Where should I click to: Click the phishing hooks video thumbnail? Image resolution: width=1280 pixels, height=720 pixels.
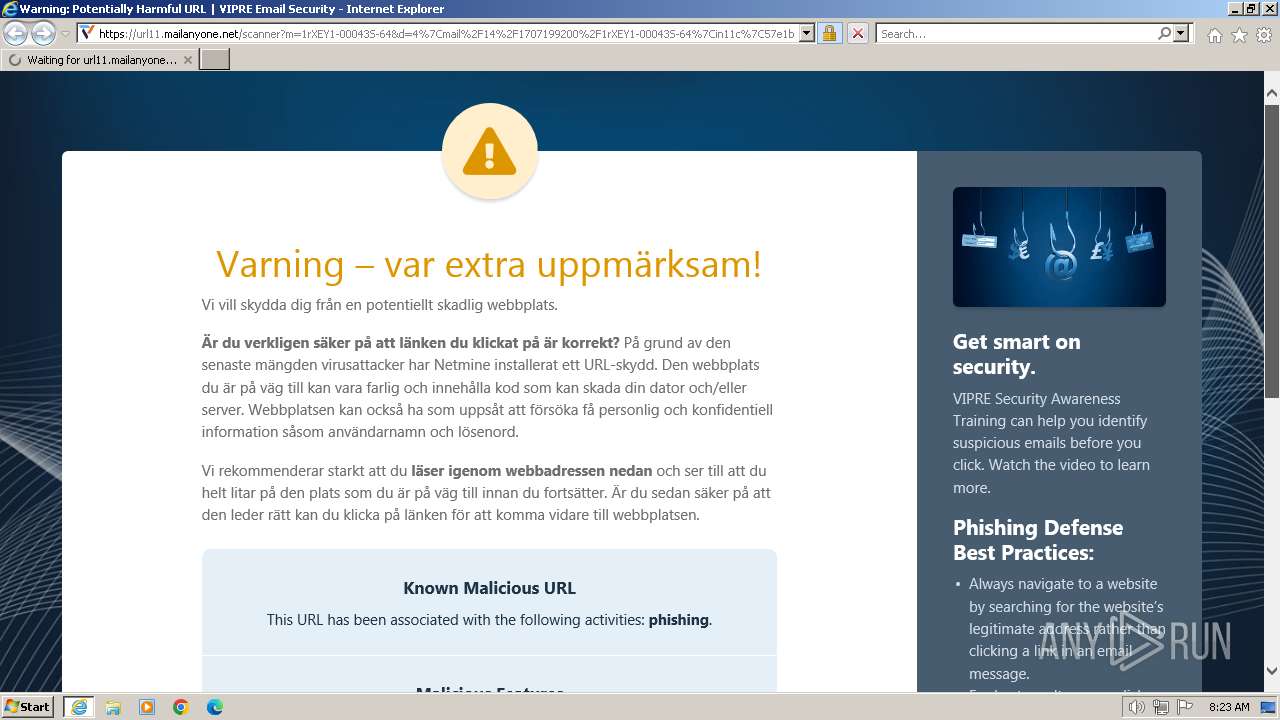1059,247
